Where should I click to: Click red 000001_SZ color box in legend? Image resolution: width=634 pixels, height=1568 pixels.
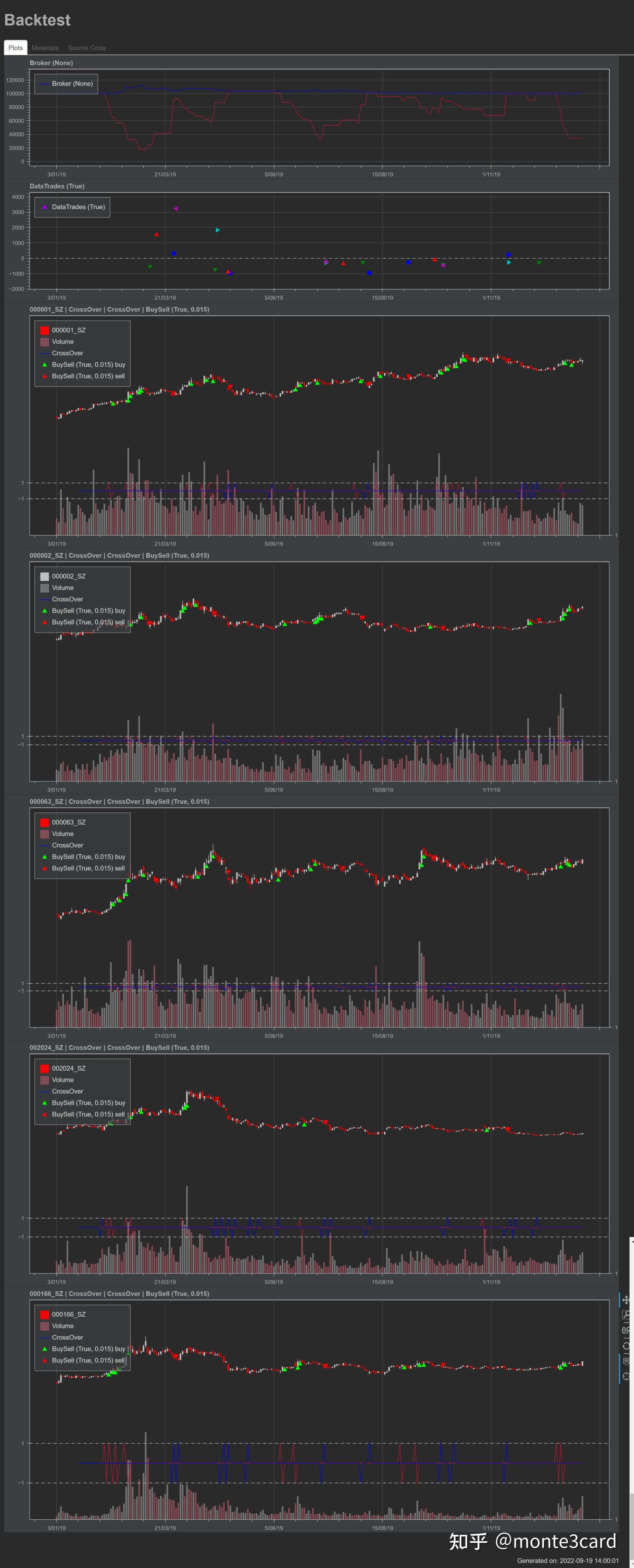pyautogui.click(x=44, y=330)
